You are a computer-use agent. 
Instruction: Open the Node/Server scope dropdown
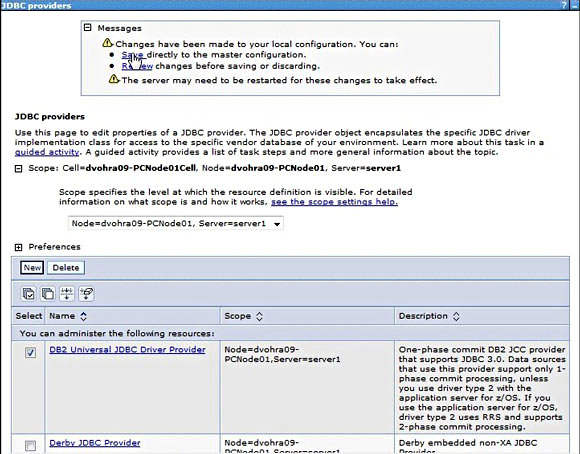coord(176,223)
